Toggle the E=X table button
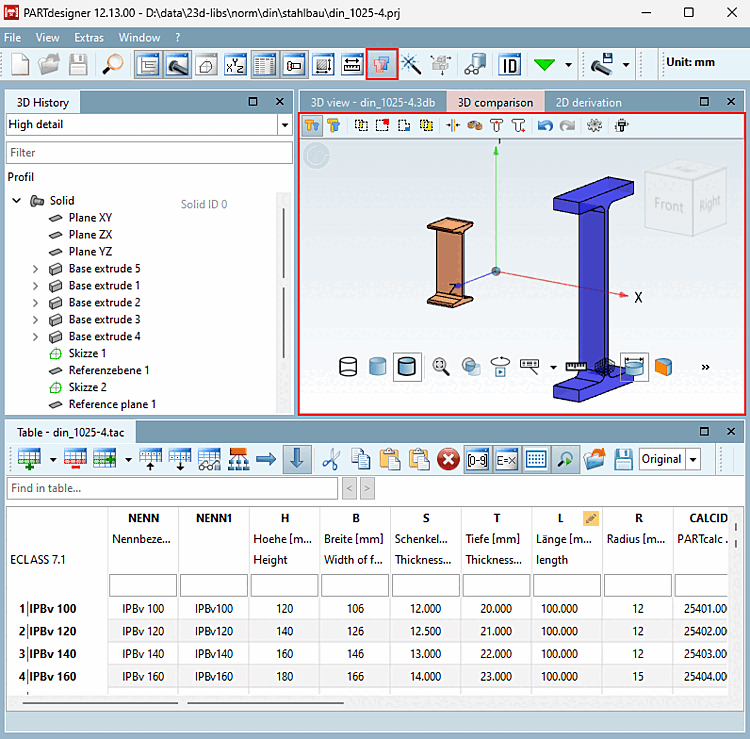The width and height of the screenshot is (750, 739). [x=506, y=460]
